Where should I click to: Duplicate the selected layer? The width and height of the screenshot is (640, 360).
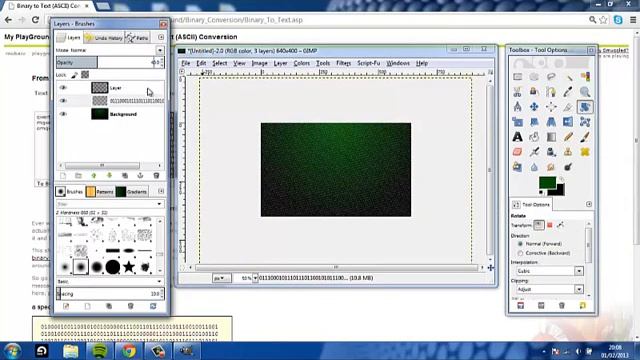click(125, 176)
